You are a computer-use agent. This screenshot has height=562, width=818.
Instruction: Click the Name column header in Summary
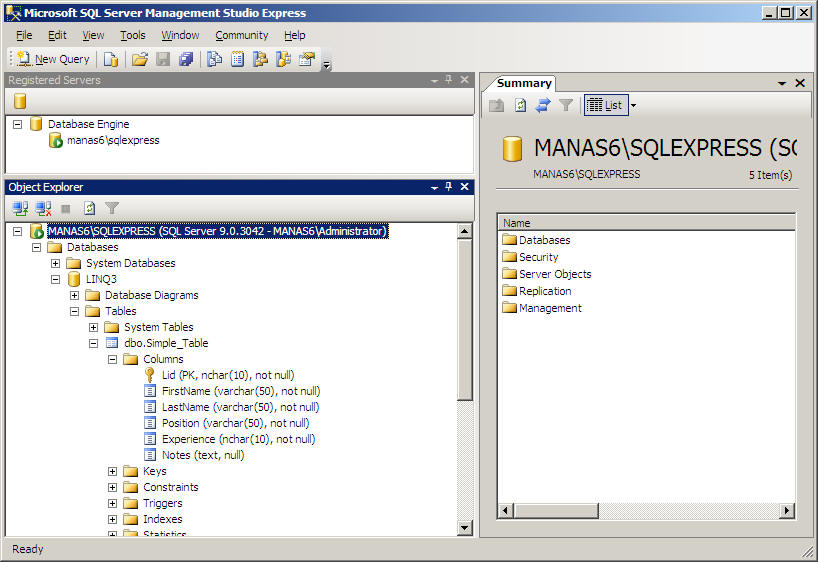pyautogui.click(x=646, y=223)
